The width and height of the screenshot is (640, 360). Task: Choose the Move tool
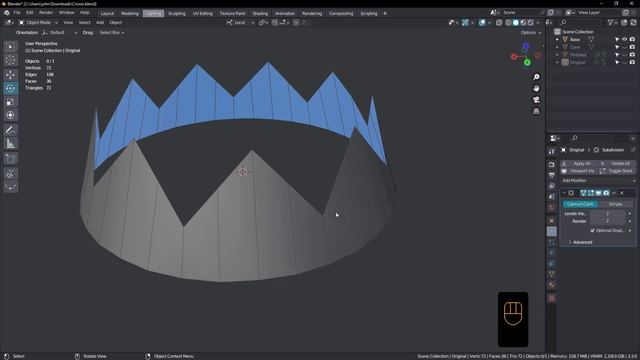11,75
